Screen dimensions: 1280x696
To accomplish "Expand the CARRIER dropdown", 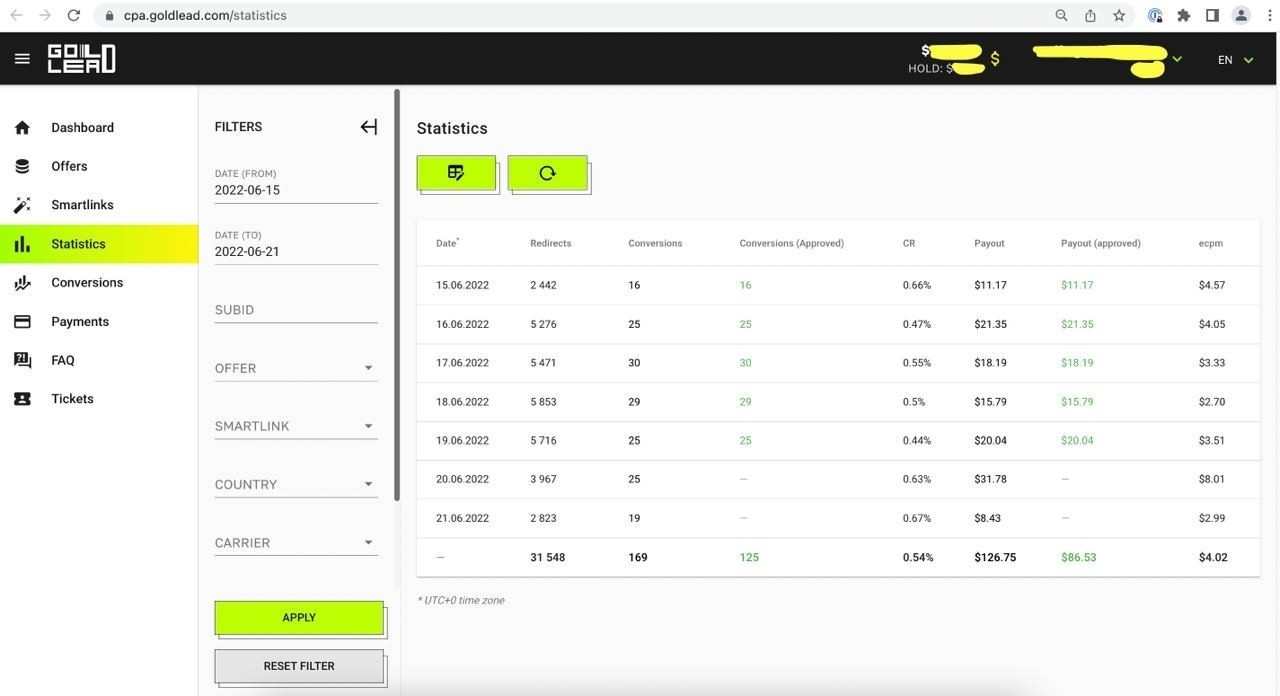I will [x=296, y=543].
